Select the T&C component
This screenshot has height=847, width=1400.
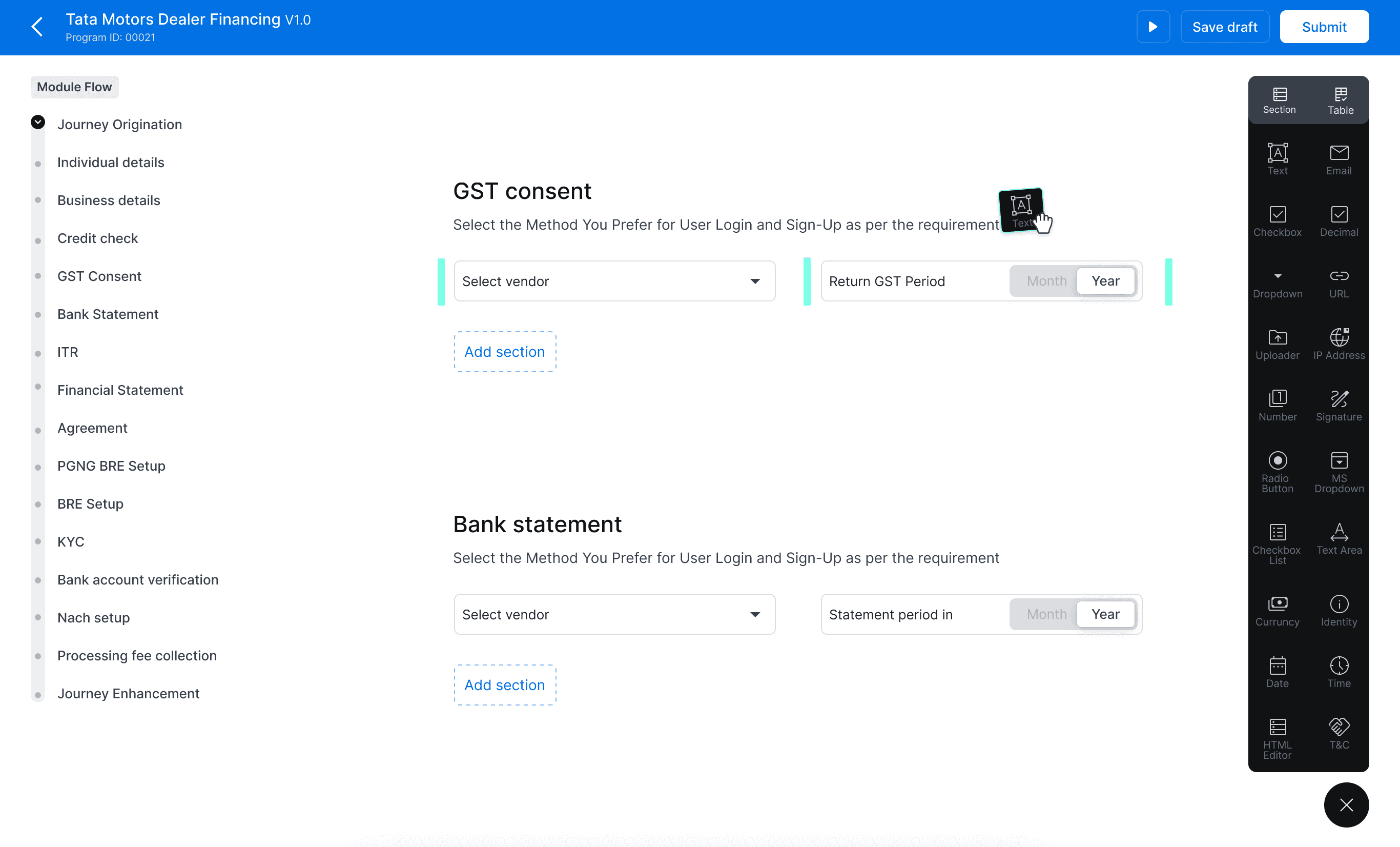[x=1339, y=734]
